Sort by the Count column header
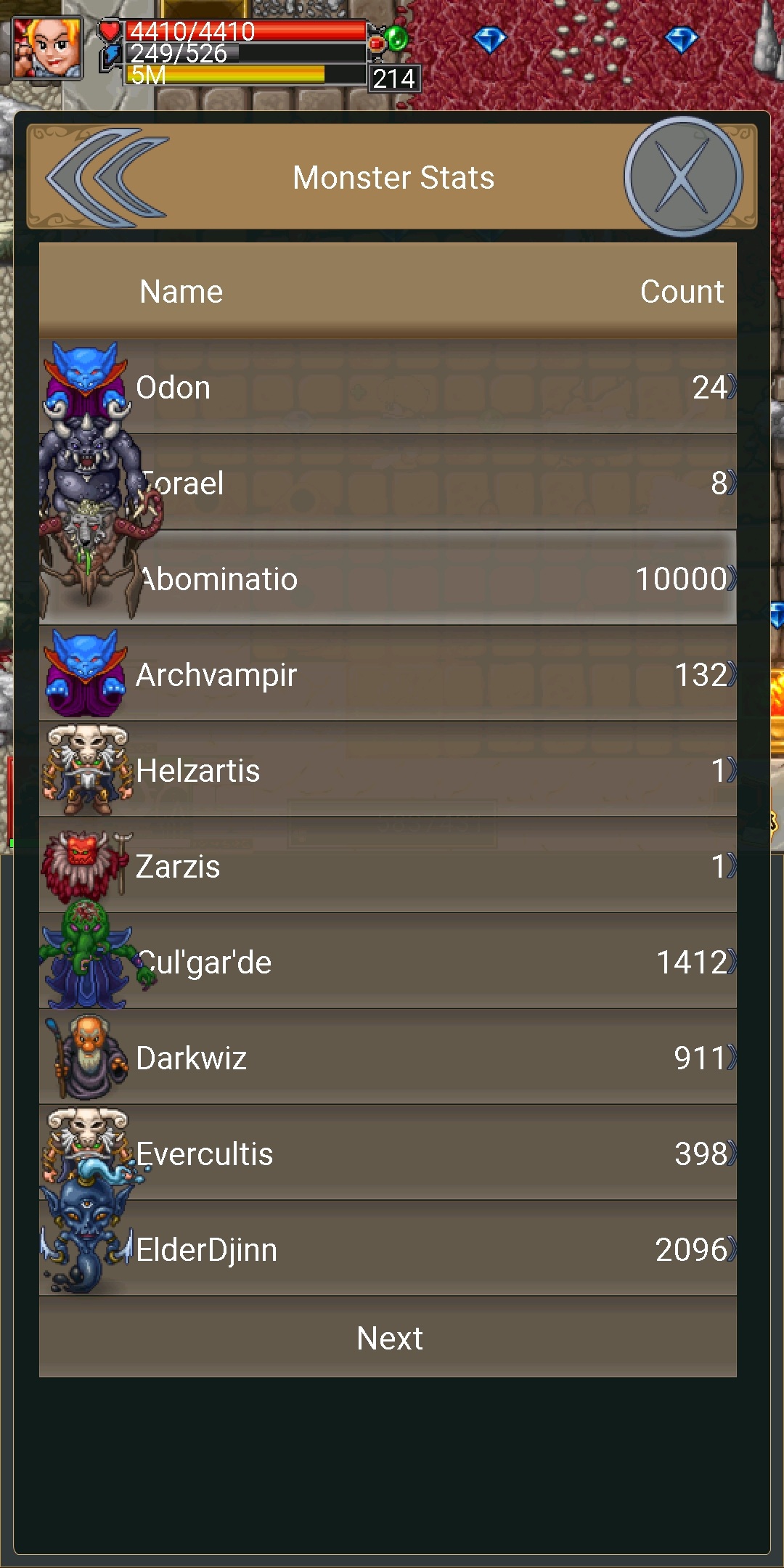Viewport: 784px width, 1568px height. pyautogui.click(x=682, y=292)
